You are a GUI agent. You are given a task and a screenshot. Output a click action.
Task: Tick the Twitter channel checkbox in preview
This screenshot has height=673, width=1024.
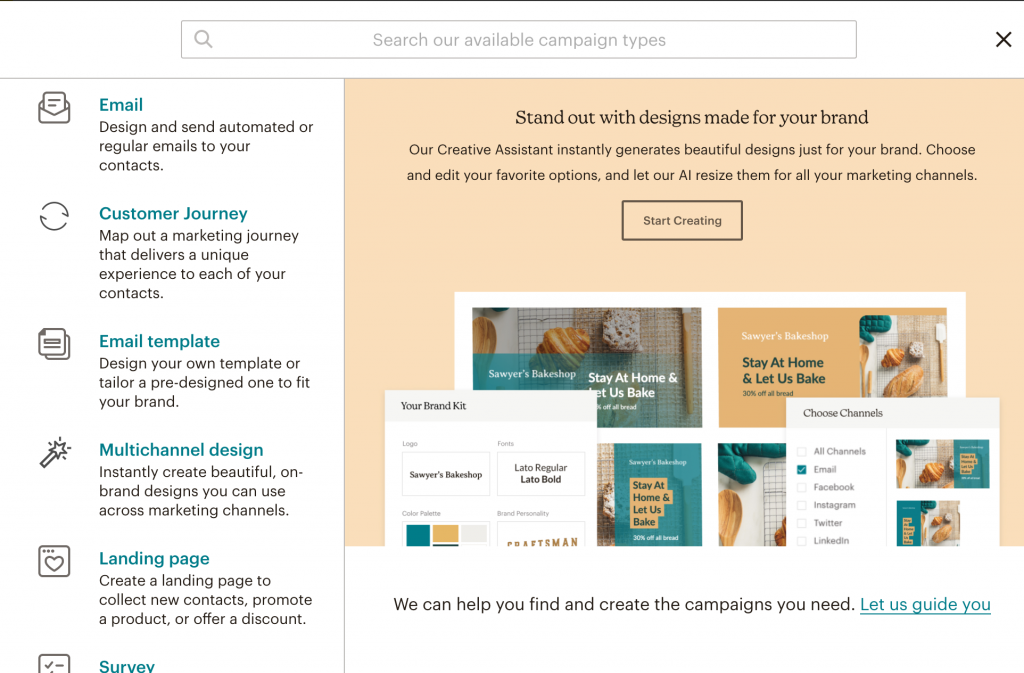tap(801, 523)
